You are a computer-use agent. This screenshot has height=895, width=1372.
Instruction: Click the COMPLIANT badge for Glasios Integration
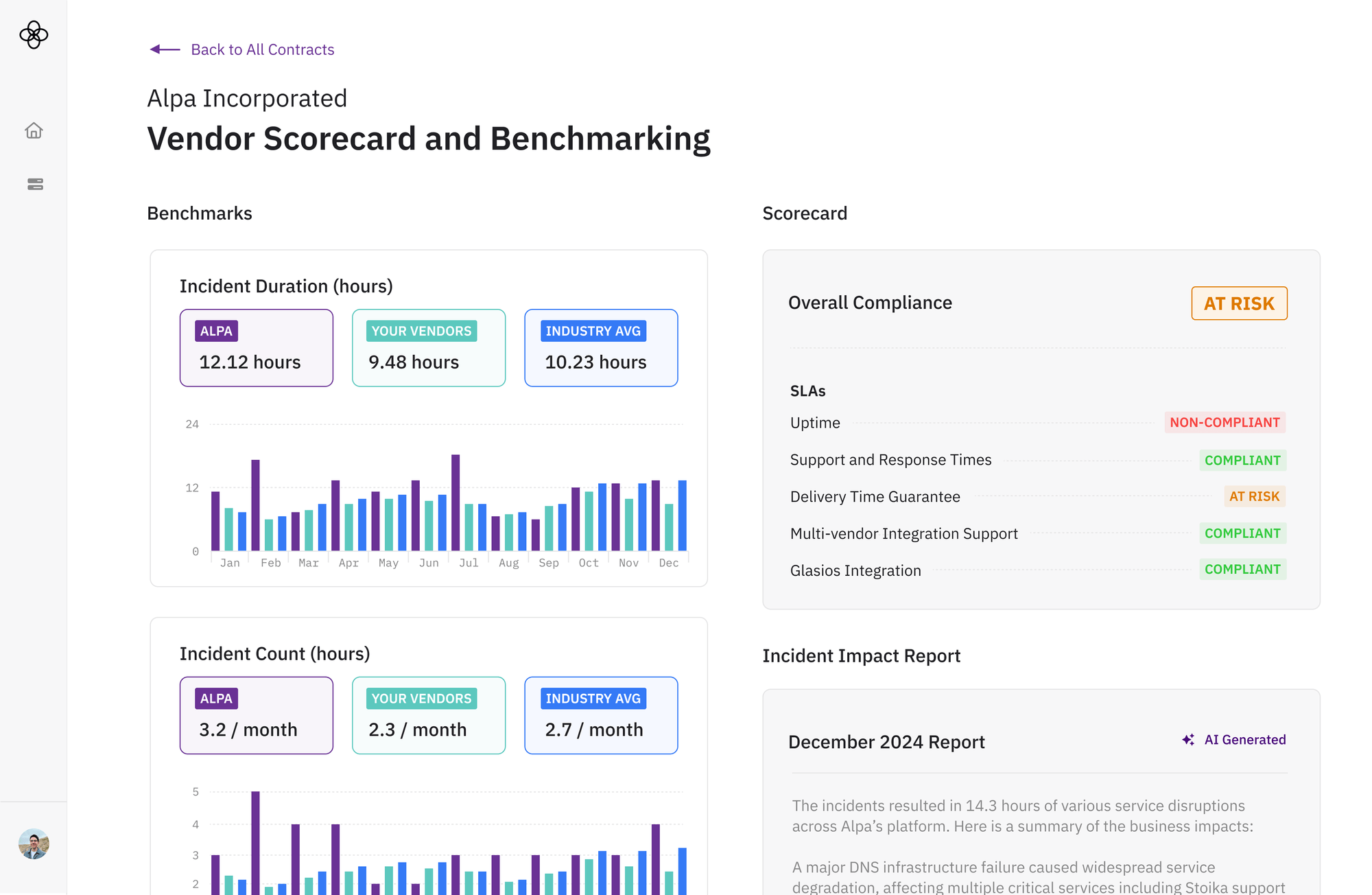(x=1242, y=569)
